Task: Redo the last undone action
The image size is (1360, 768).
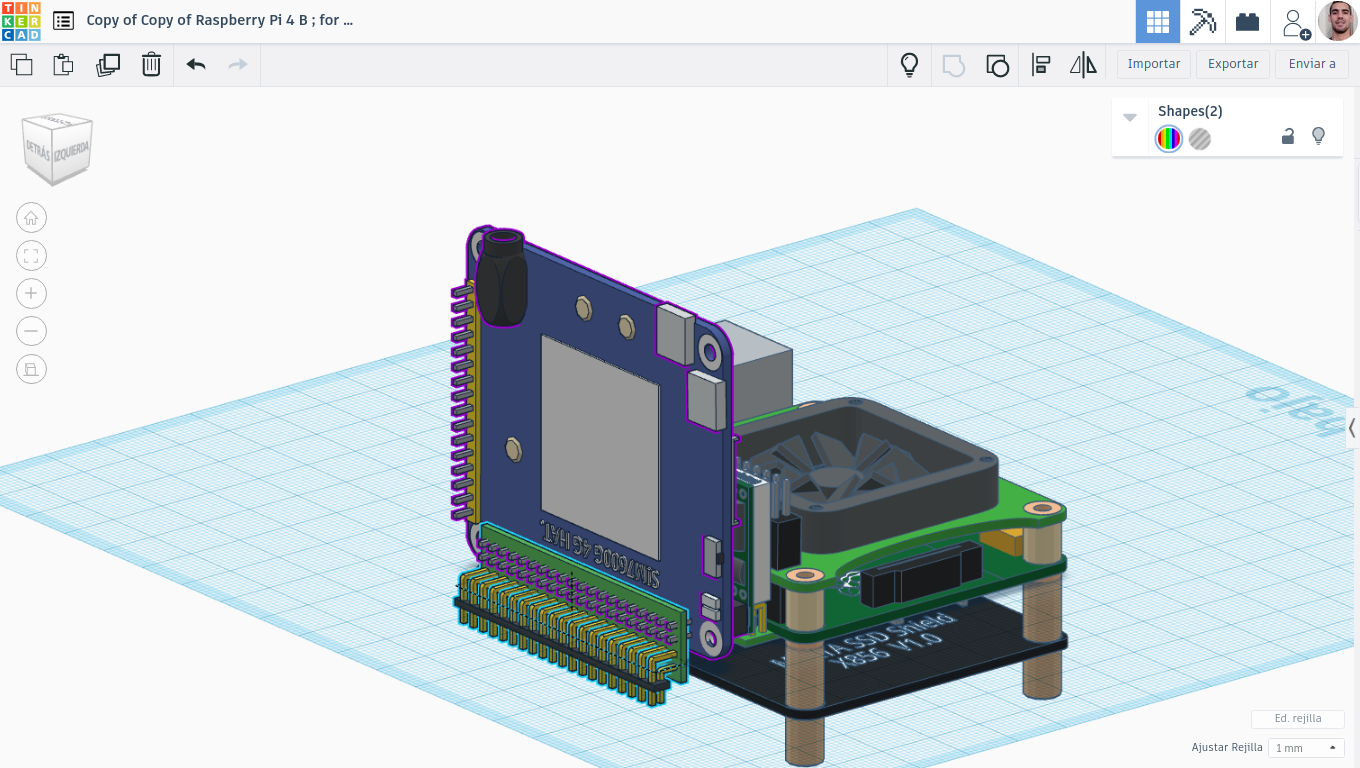Action: pos(238,65)
